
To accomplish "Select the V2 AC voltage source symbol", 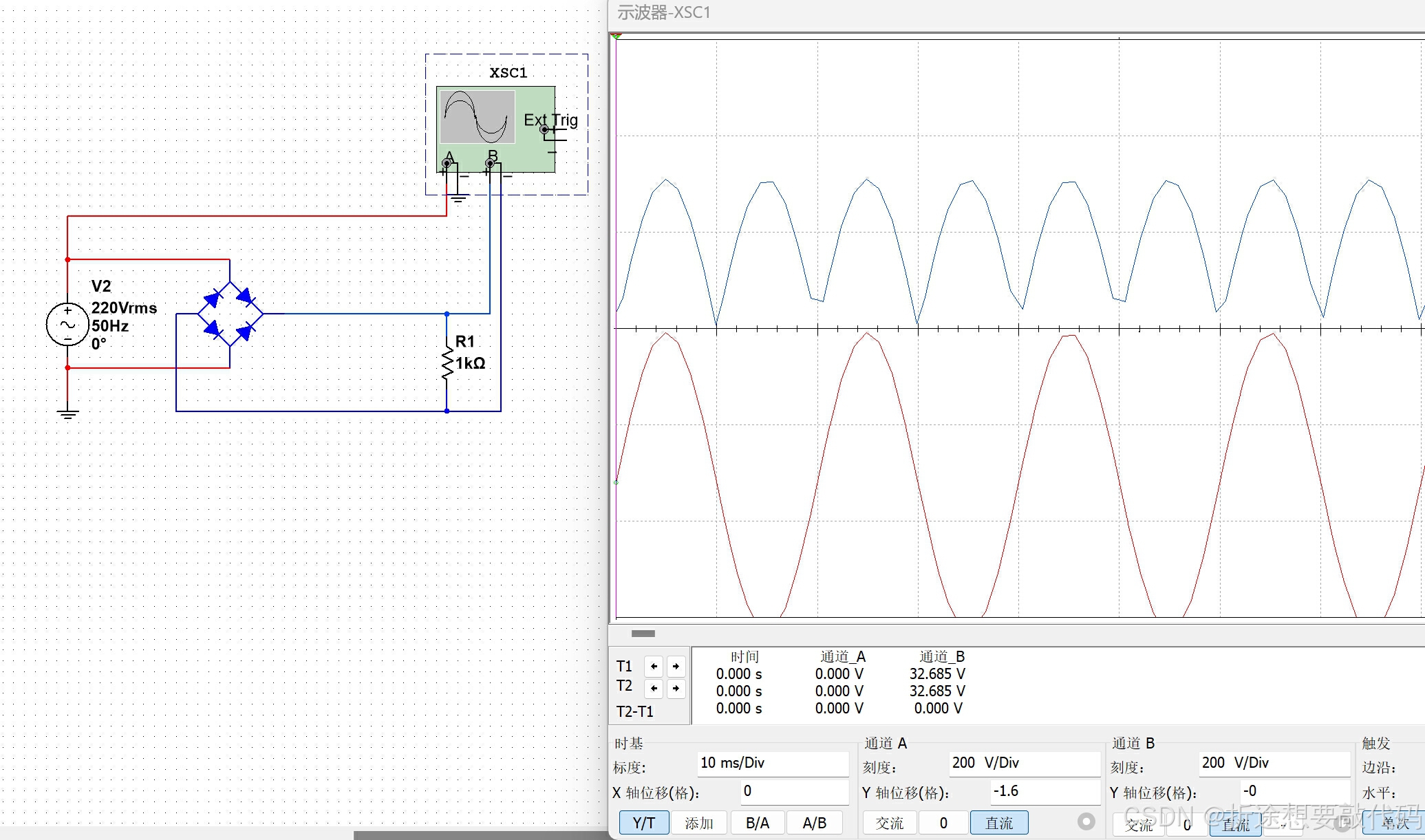I will (x=67, y=324).
